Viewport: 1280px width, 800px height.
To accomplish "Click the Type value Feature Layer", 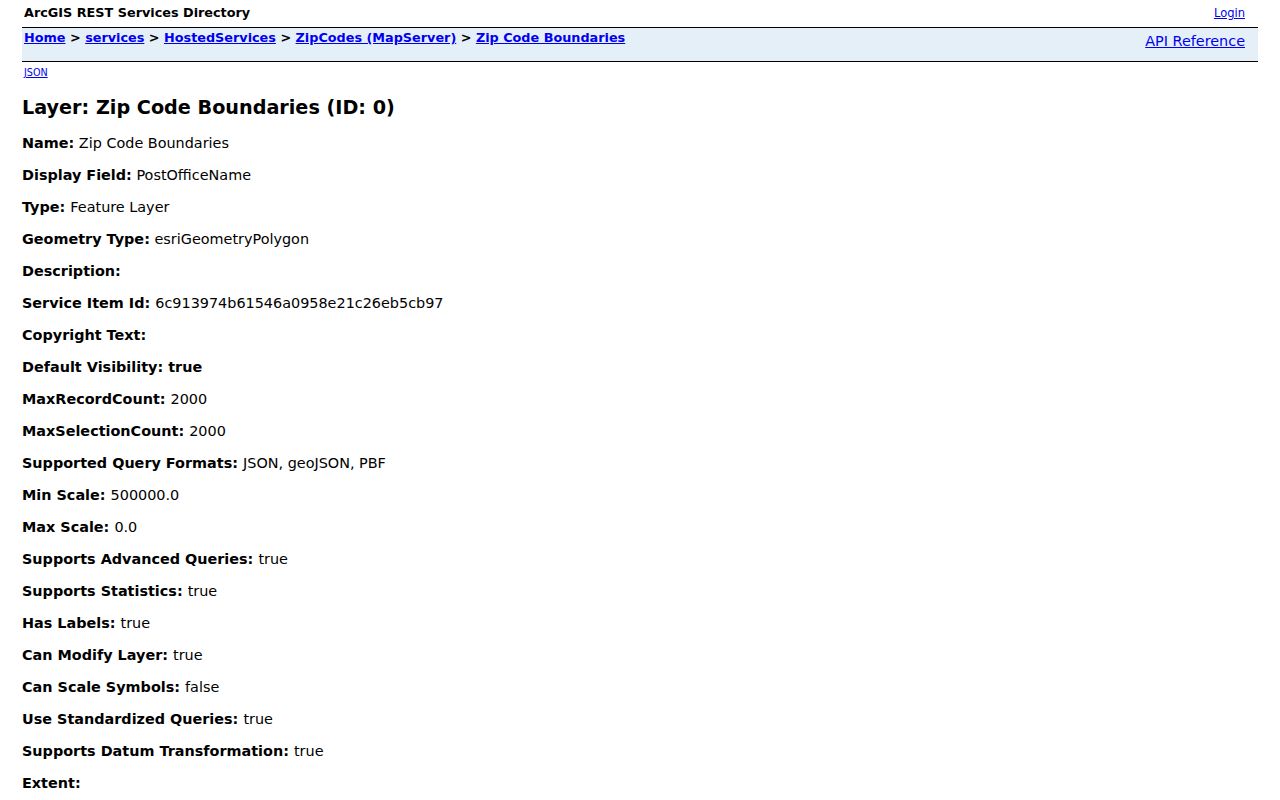I will (120, 207).
